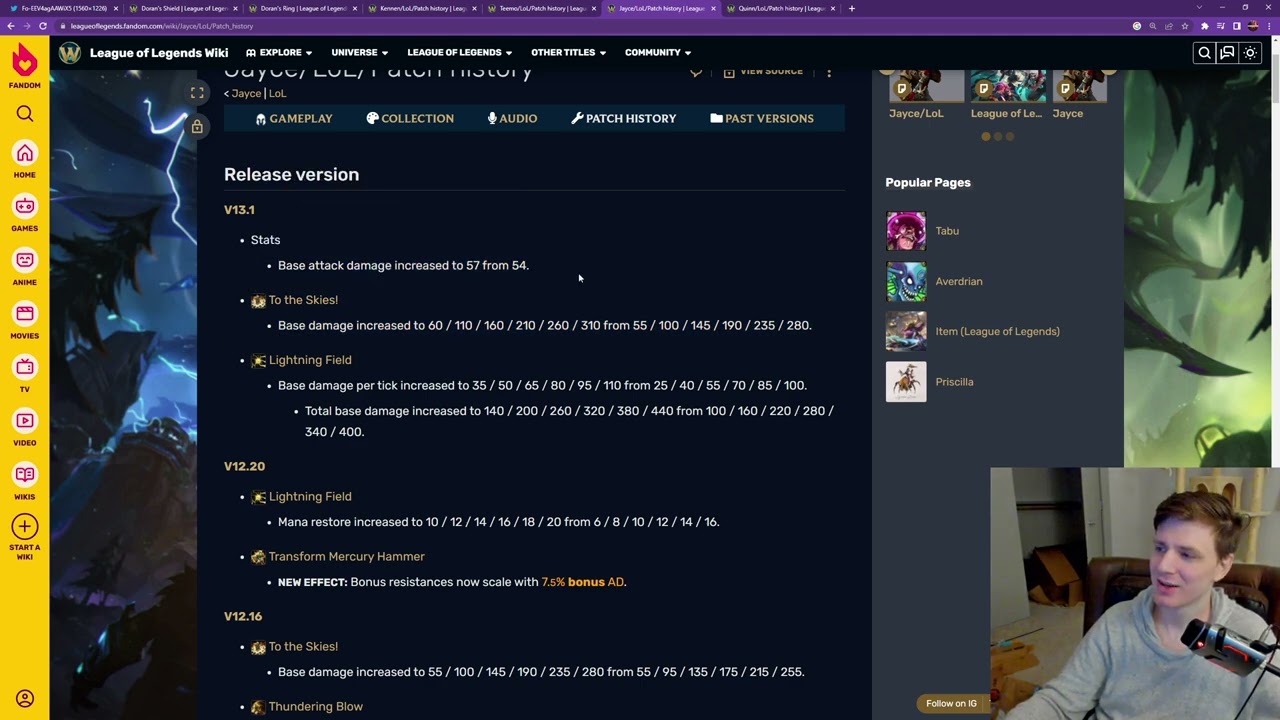Open the Averdrian popular page

(958, 281)
